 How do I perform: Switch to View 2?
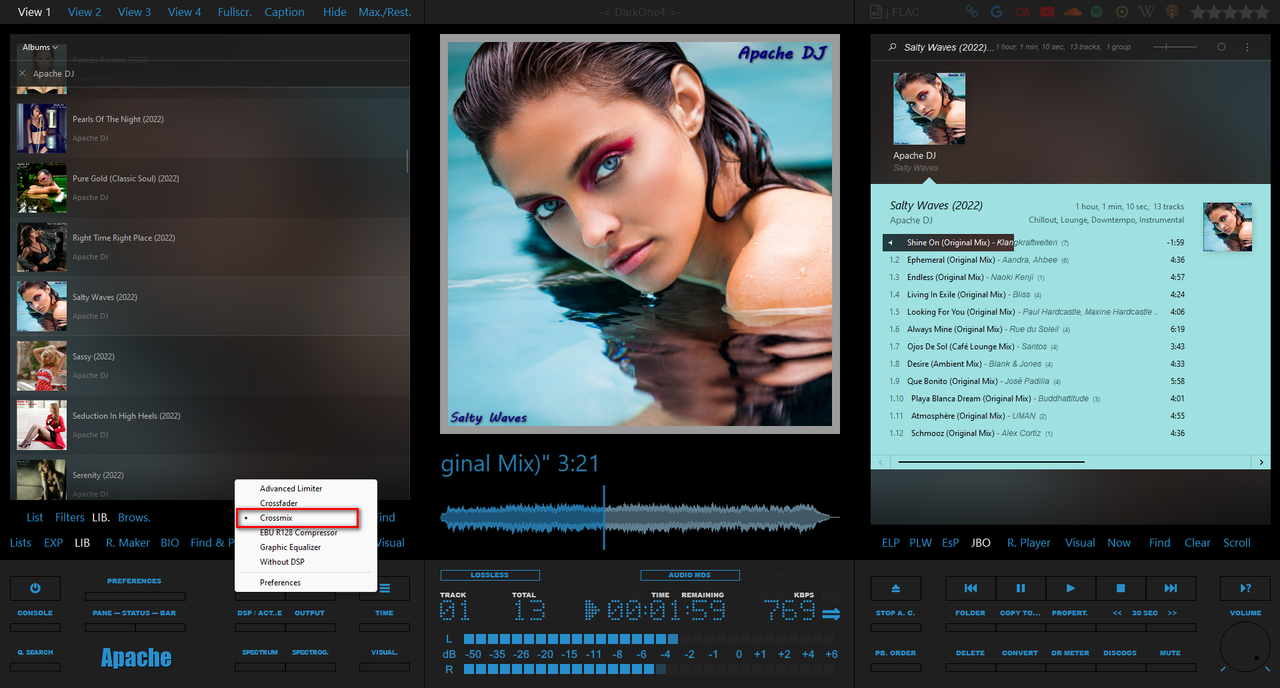point(84,12)
